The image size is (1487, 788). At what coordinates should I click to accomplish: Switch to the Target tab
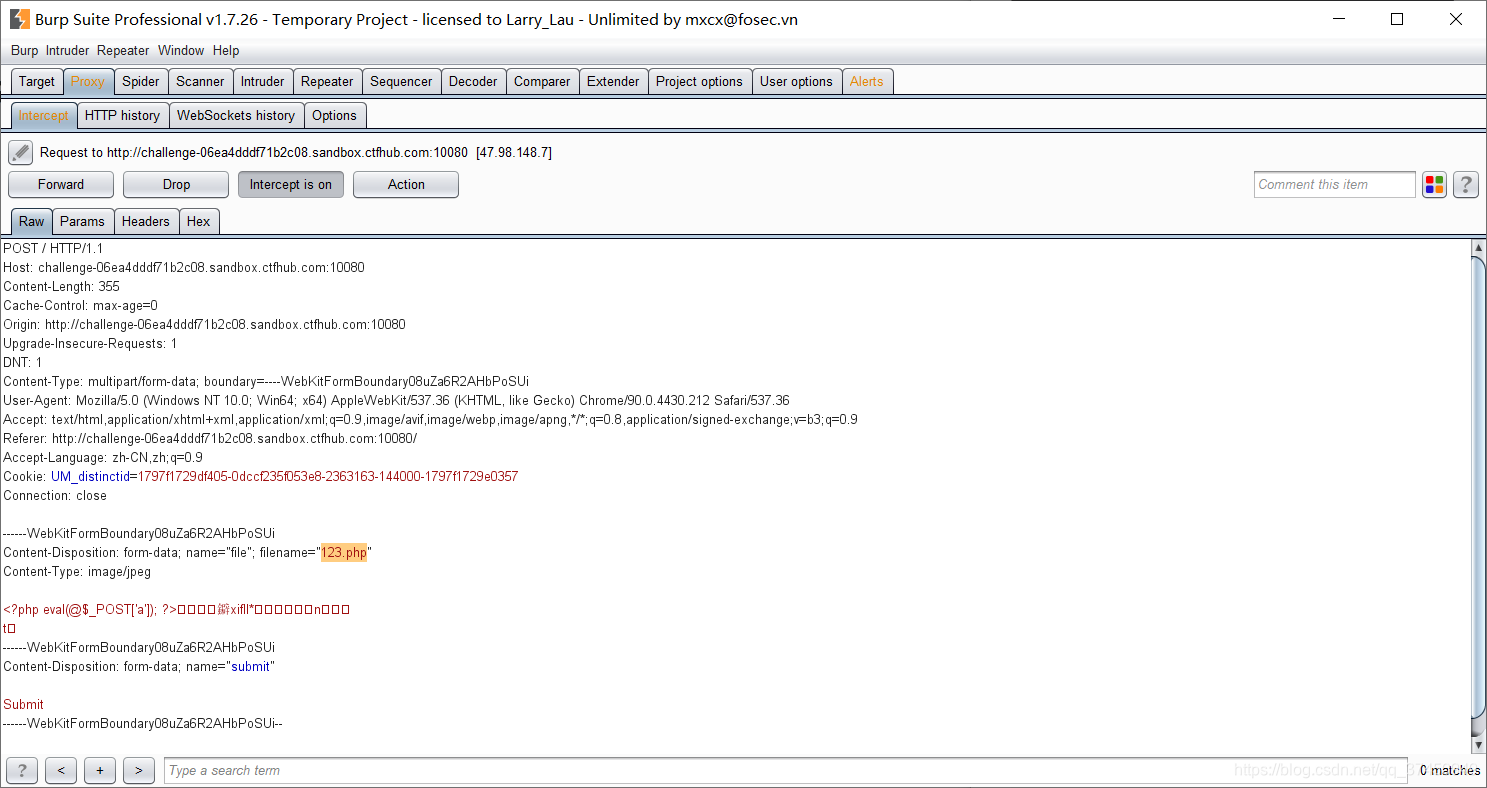[37, 81]
